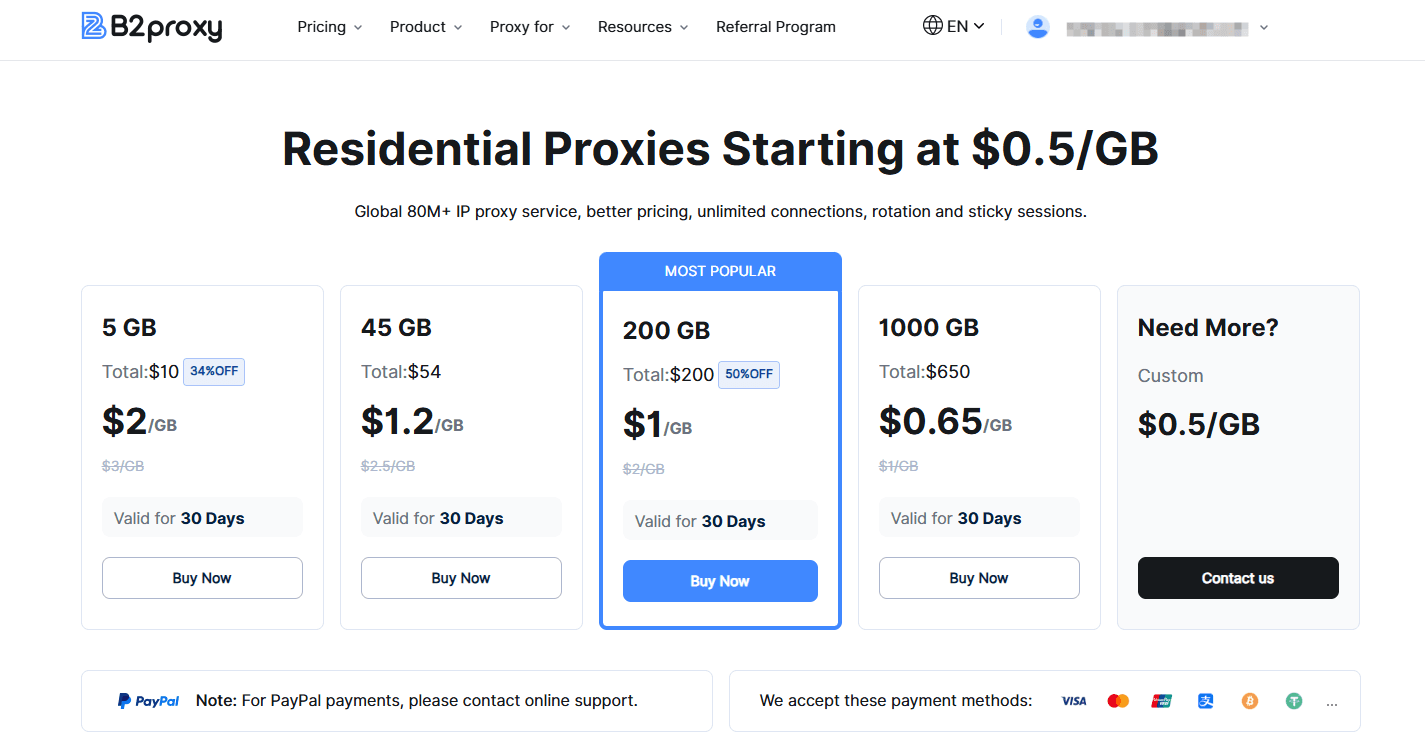This screenshot has width=1425, height=755.
Task: Buy the 200 GB plan
Action: click(x=720, y=581)
